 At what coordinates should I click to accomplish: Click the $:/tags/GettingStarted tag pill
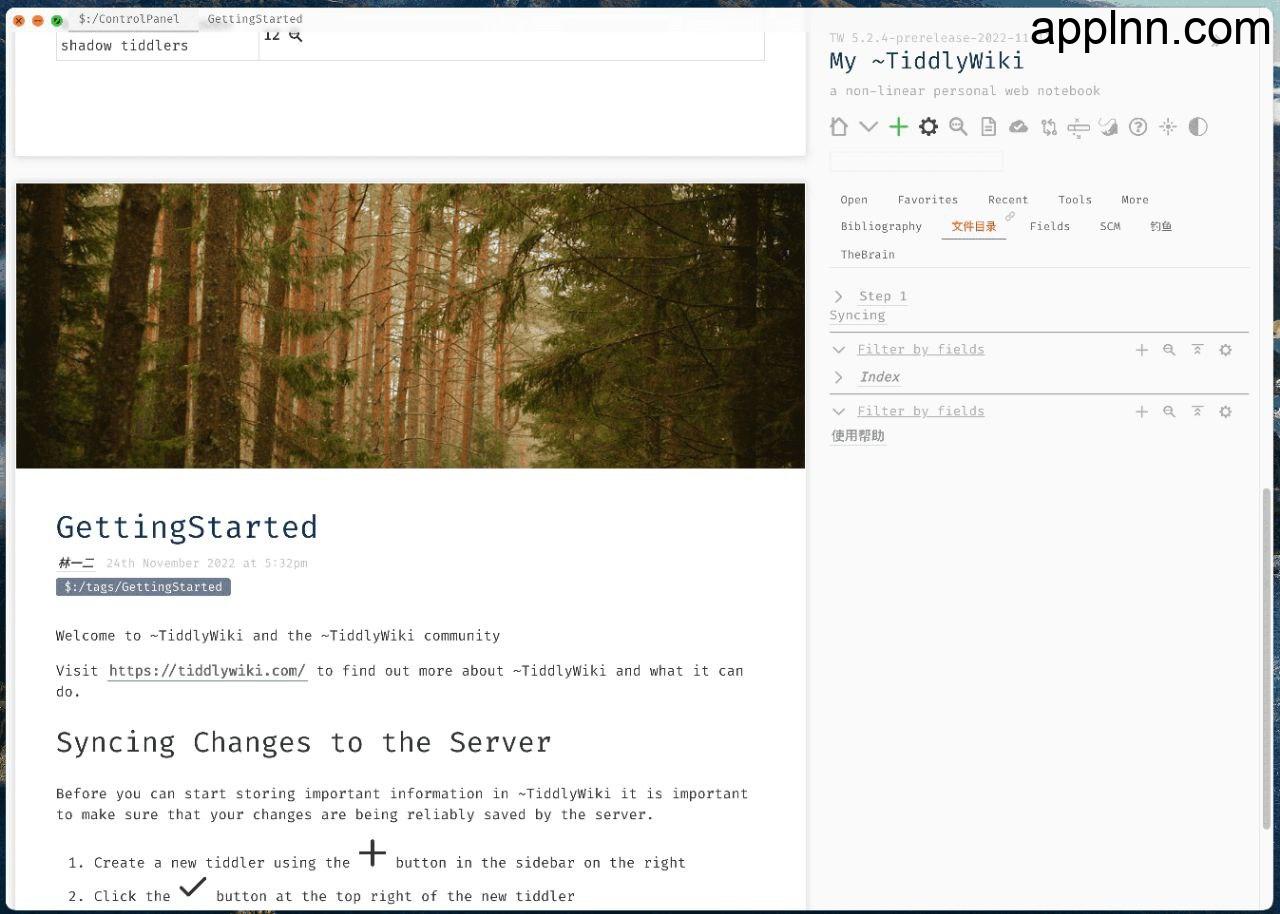pyautogui.click(x=143, y=587)
